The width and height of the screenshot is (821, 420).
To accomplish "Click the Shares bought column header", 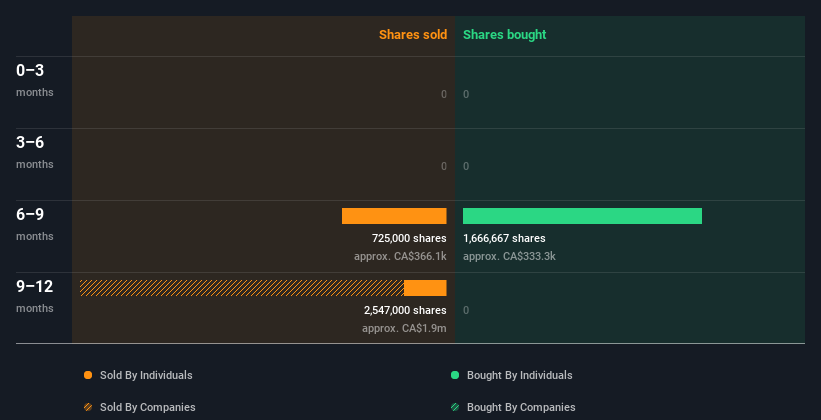I will (505, 35).
